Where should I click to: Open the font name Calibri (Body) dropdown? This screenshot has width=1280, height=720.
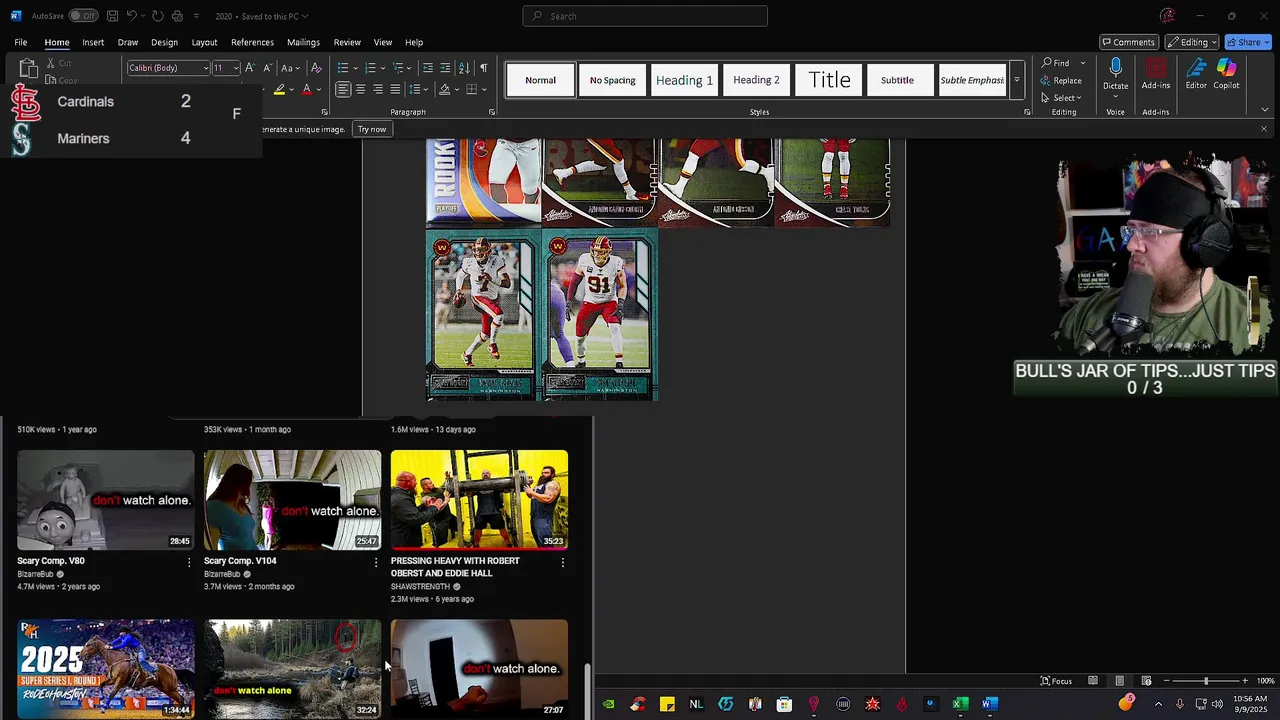(x=205, y=68)
